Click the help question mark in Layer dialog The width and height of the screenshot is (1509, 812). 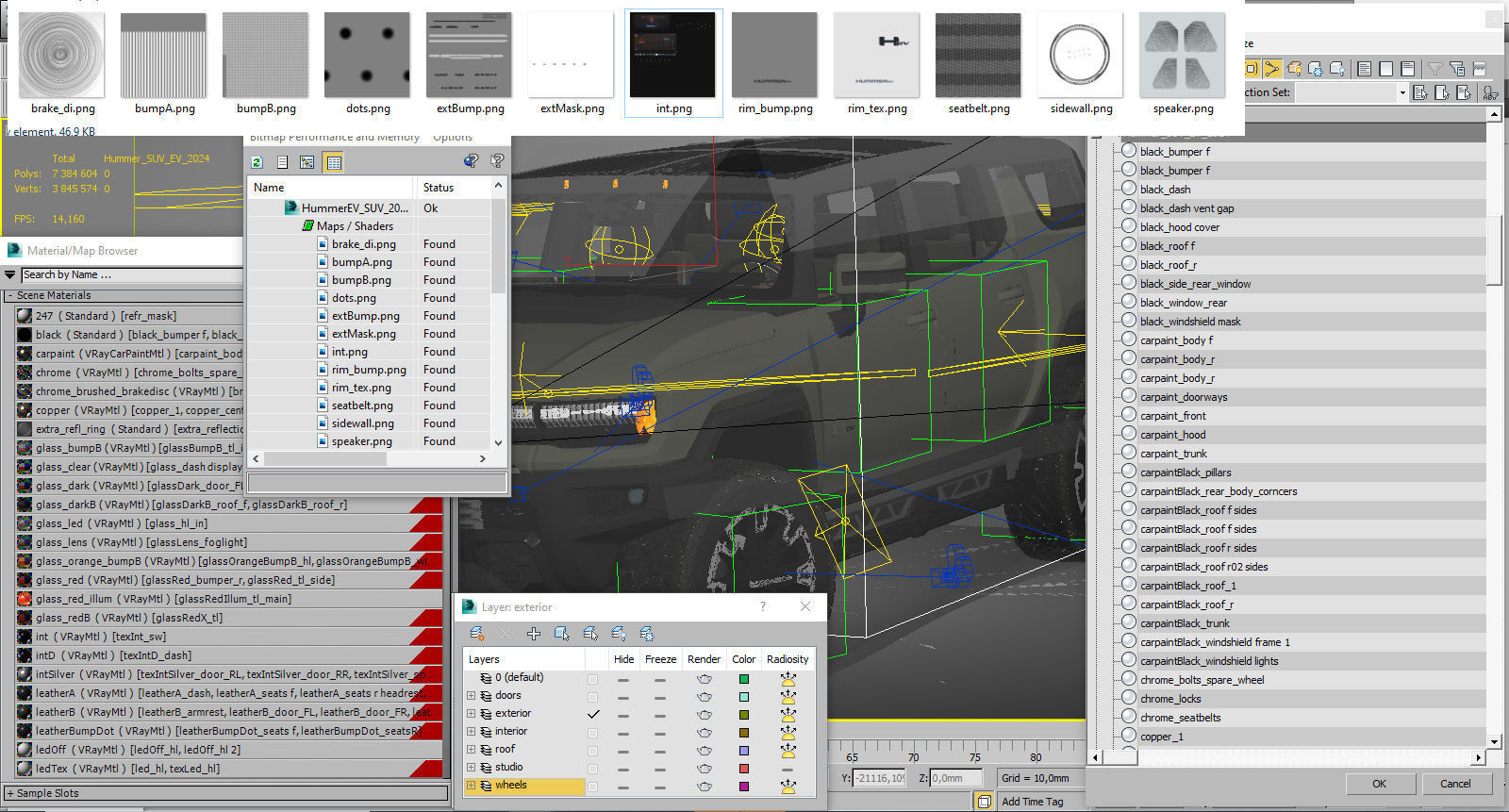(763, 606)
